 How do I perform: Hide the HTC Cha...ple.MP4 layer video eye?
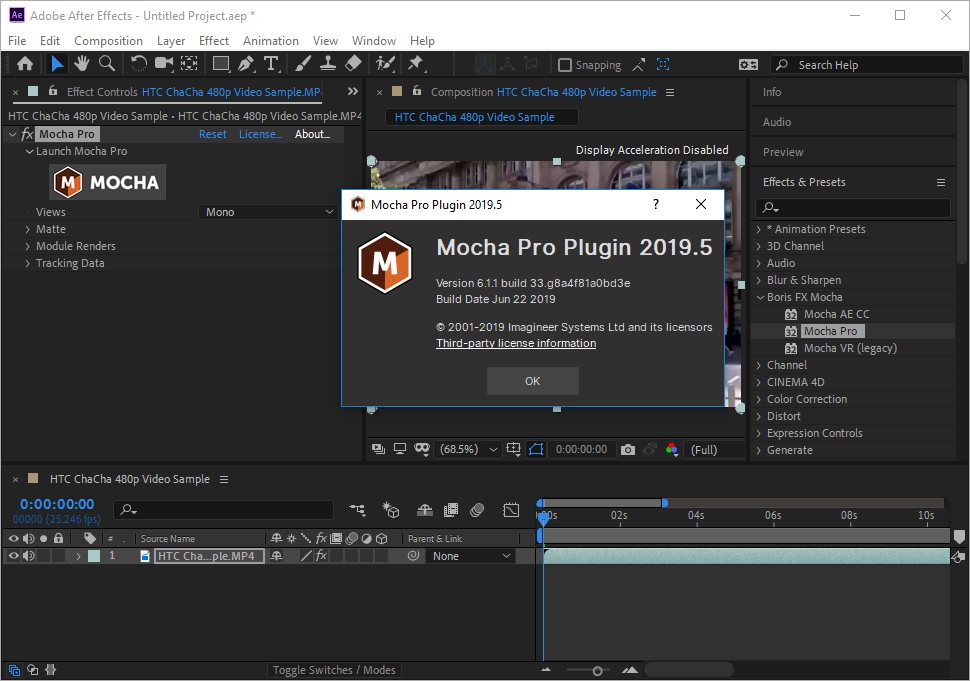coord(13,555)
